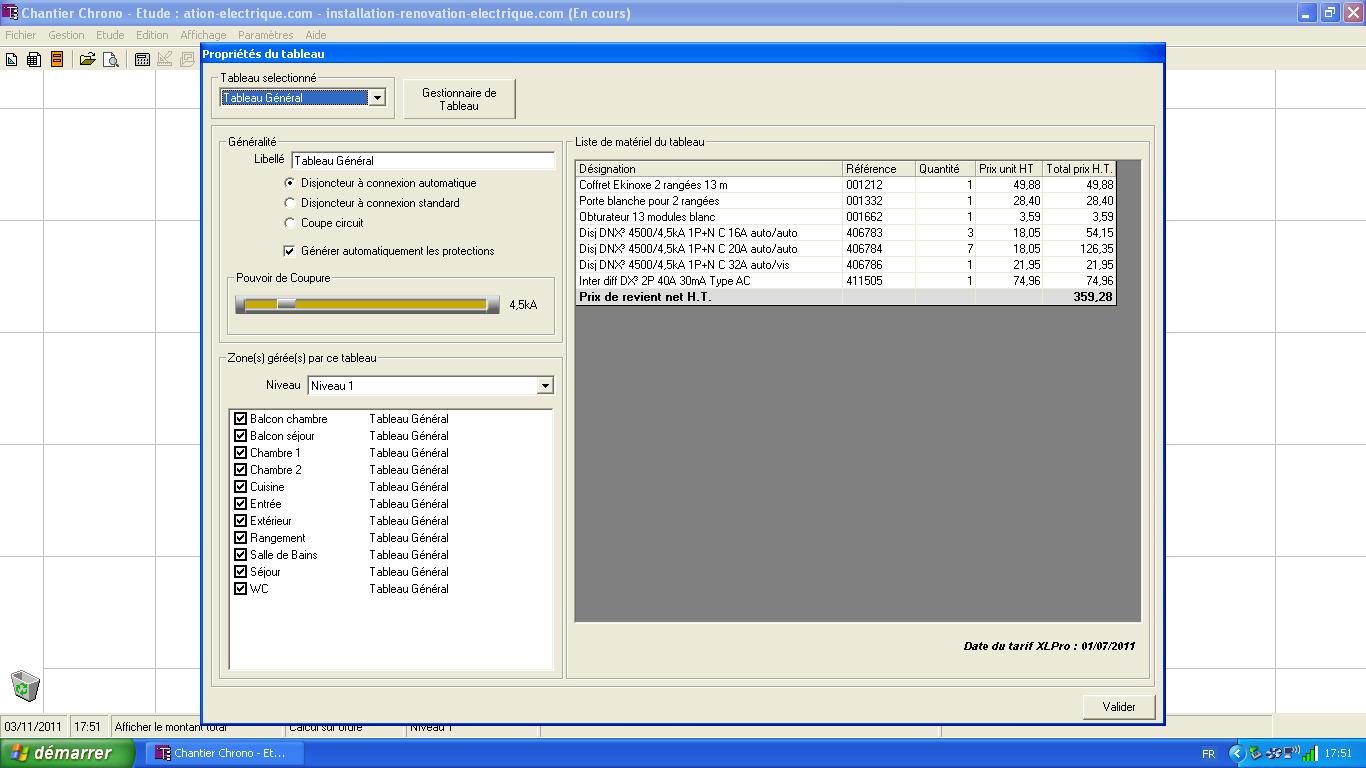Click the greyed set-square drawing icon
The width and height of the screenshot is (1366, 768).
pos(165,60)
